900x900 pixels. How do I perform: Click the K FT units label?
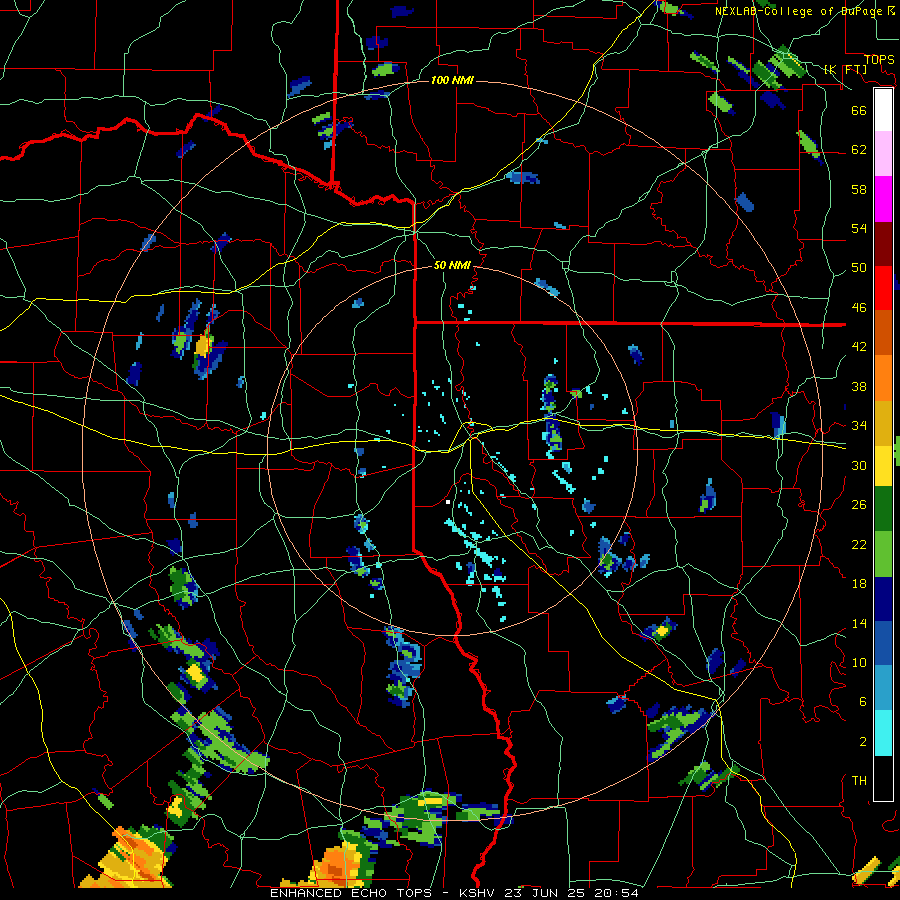[x=846, y=69]
